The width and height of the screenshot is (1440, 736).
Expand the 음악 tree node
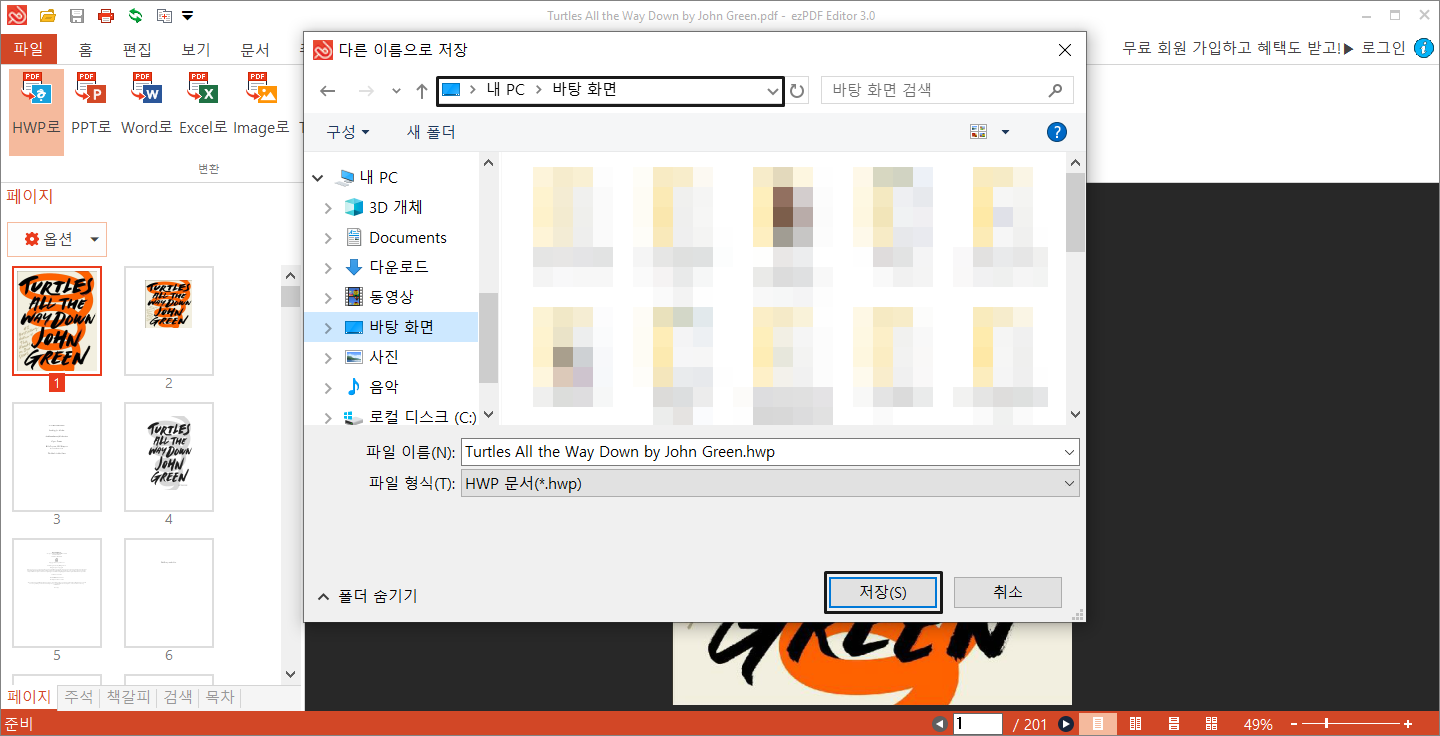pyautogui.click(x=328, y=387)
